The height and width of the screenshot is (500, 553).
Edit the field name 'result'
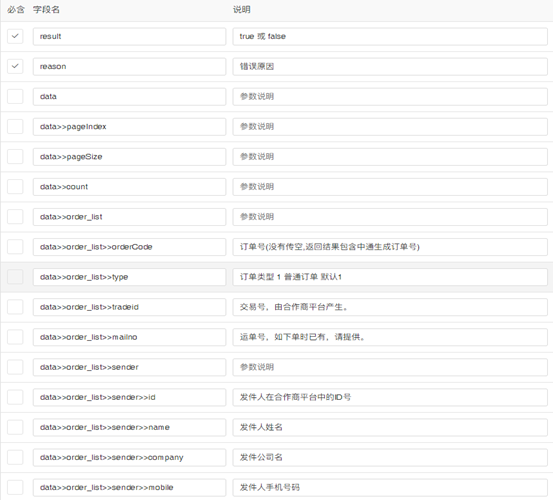coord(129,36)
